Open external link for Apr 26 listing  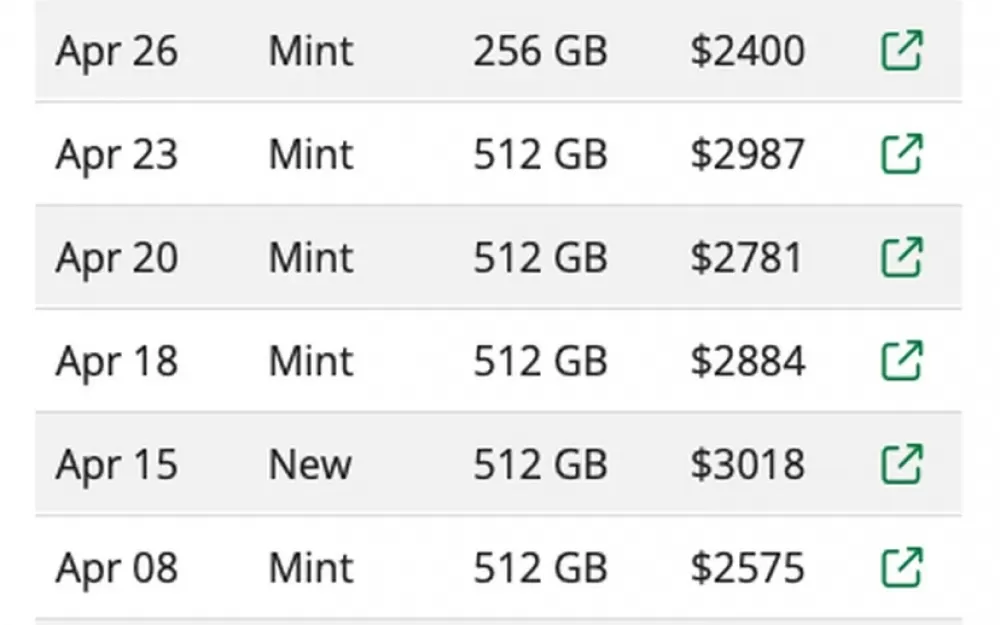[x=902, y=50]
